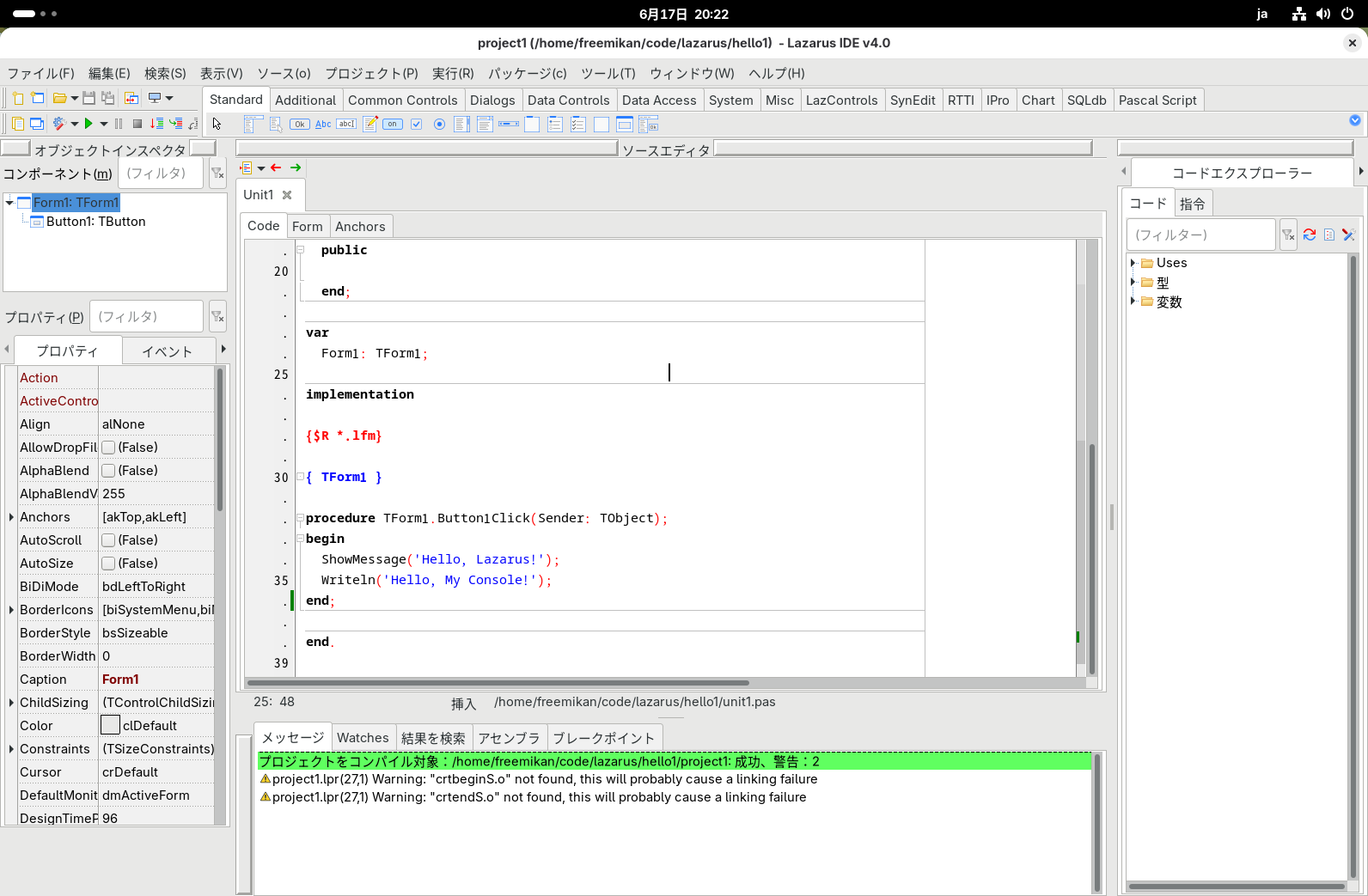Switch to the イベント tab in Object Inspector

point(167,351)
